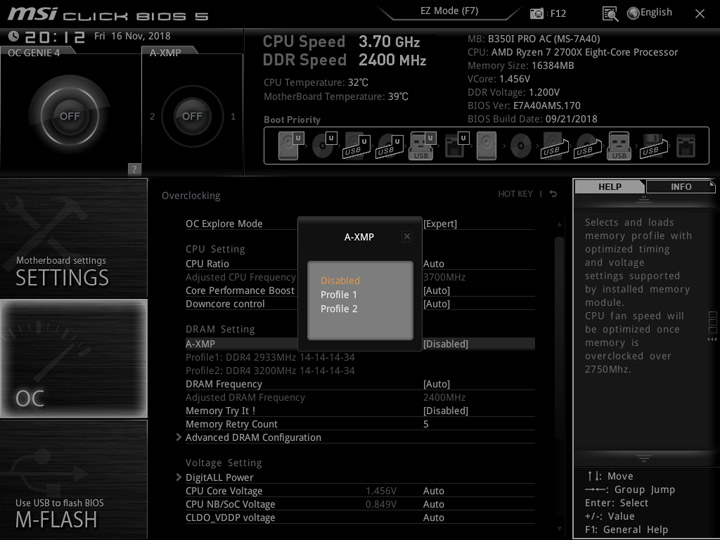Click the undo back arrow beside HOT KEY
Viewport: 720px width, 540px height.
(x=553, y=194)
